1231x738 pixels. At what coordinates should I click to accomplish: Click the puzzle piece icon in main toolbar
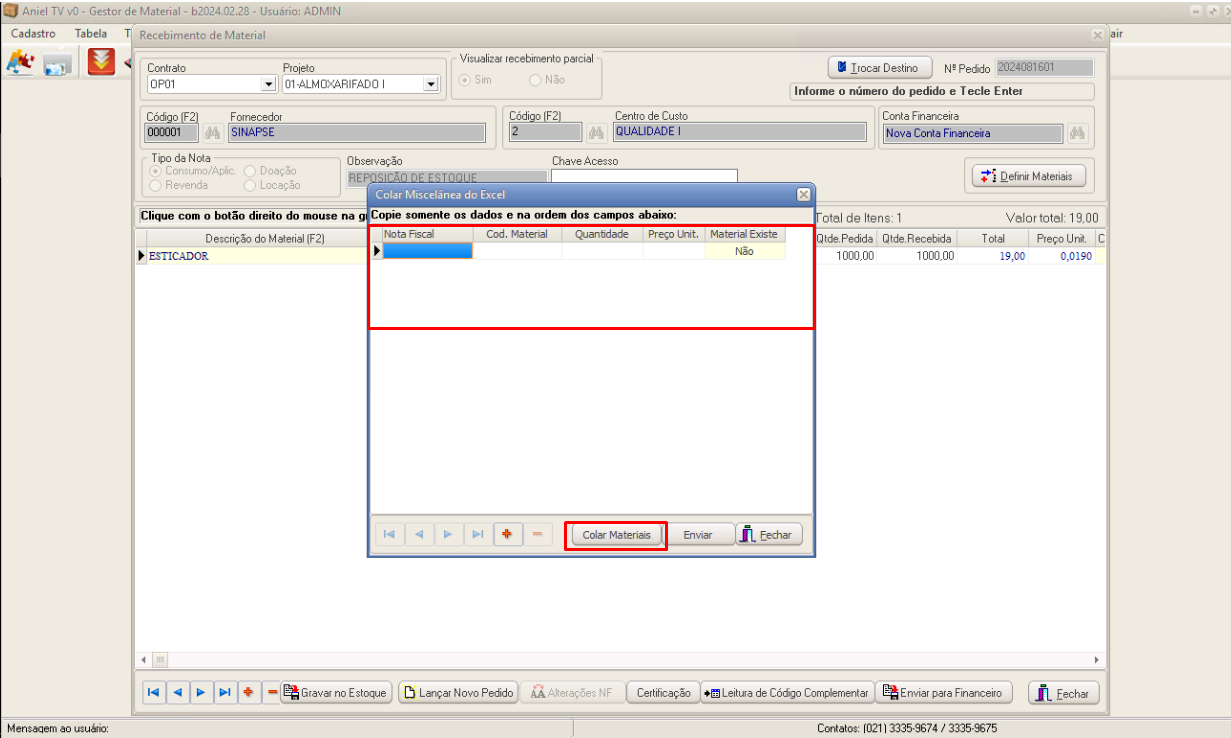tap(19, 63)
